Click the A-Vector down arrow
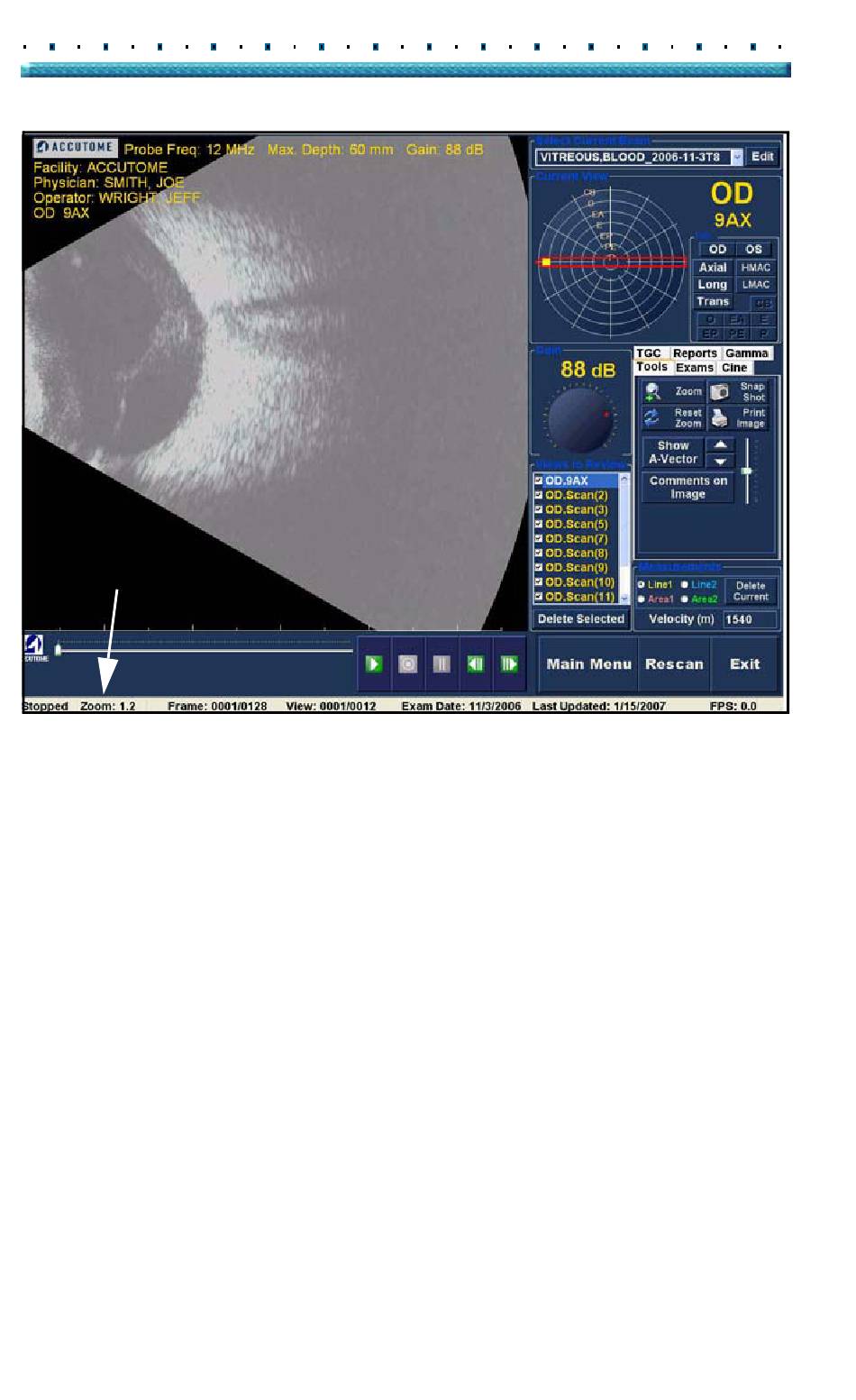The height and width of the screenshot is (1400, 856). (720, 461)
